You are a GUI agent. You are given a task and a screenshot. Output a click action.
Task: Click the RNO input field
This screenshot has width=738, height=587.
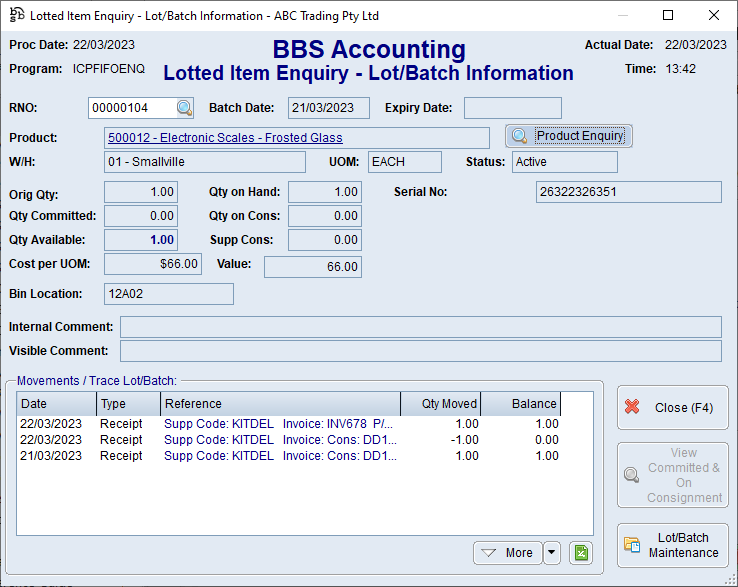(x=132, y=108)
